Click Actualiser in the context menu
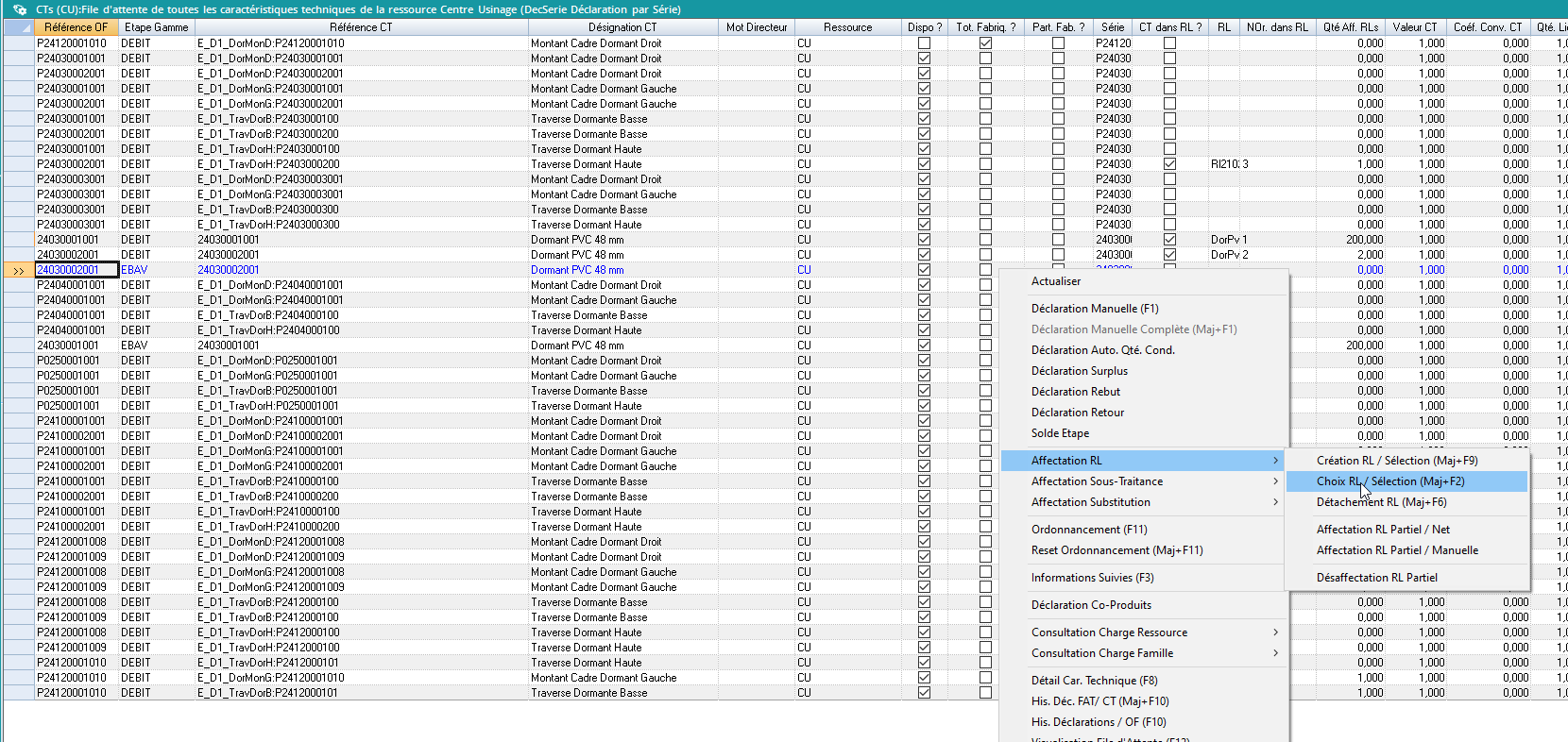The image size is (1568, 742). pyautogui.click(x=1056, y=281)
